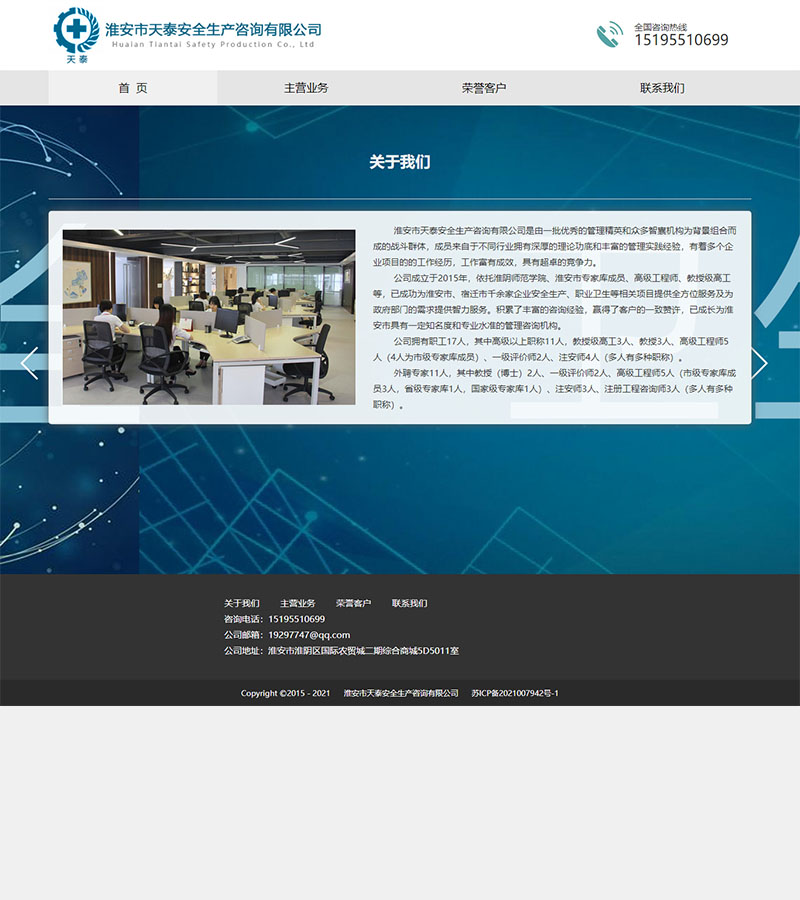Select 主营业务 in the top navigation bar
This screenshot has height=900, width=800.
click(x=306, y=88)
